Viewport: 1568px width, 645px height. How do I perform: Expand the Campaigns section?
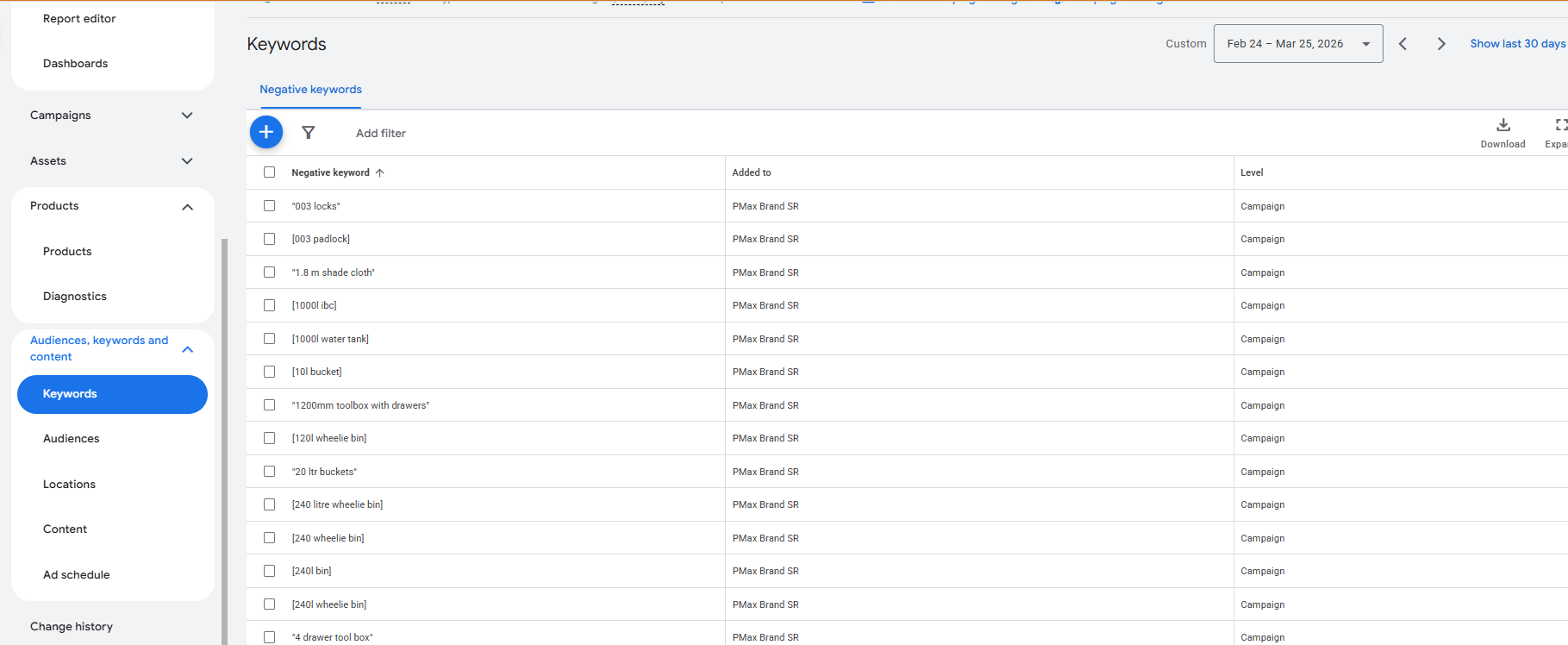coord(187,116)
